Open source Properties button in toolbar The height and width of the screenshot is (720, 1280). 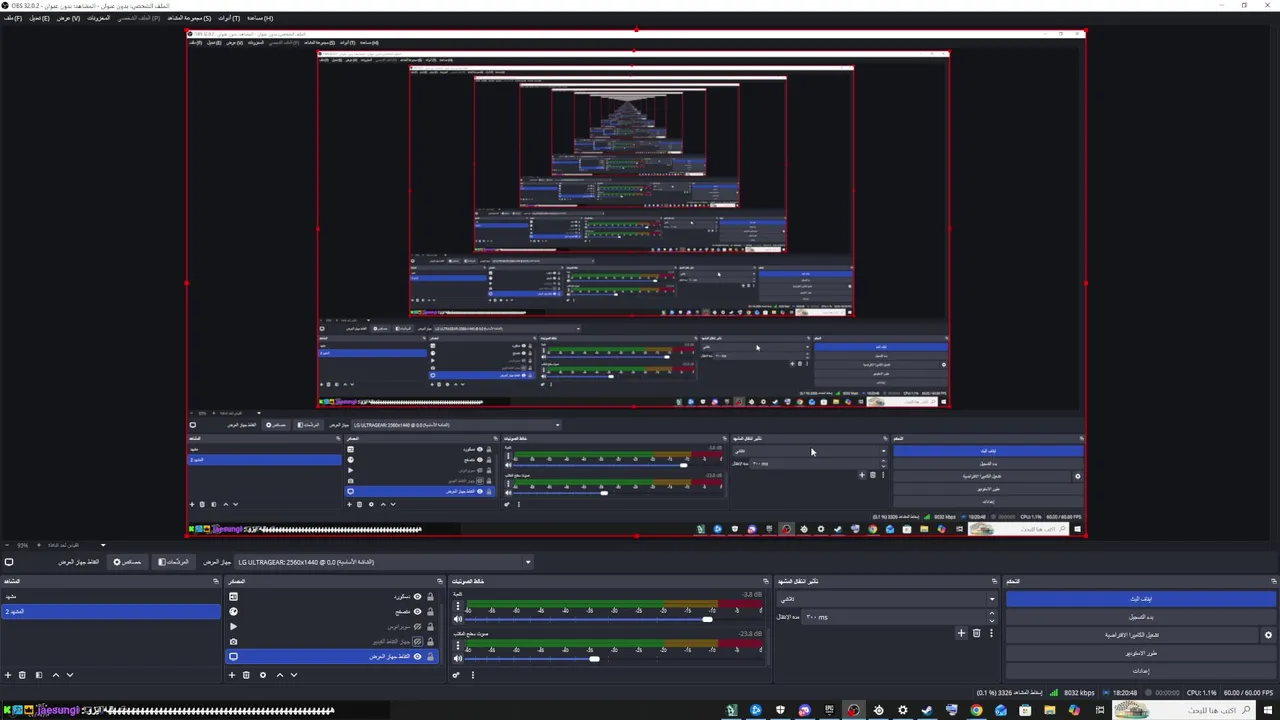coord(127,562)
